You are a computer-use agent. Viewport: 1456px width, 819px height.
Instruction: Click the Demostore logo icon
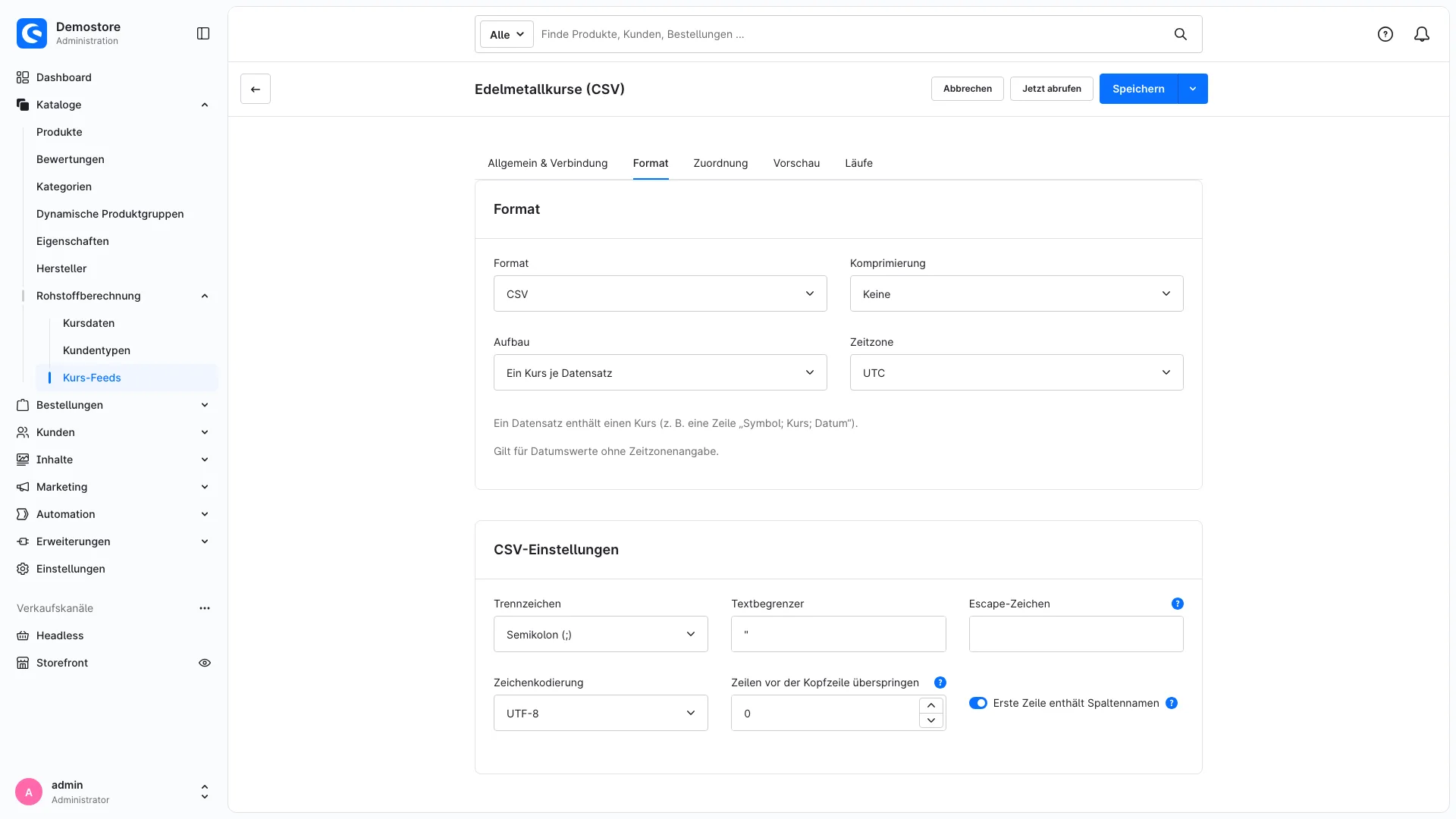point(32,33)
